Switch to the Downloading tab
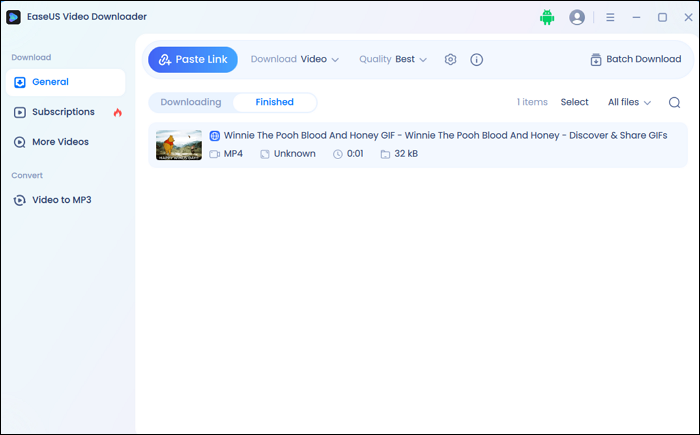Image resolution: width=700 pixels, height=435 pixels. 191,102
